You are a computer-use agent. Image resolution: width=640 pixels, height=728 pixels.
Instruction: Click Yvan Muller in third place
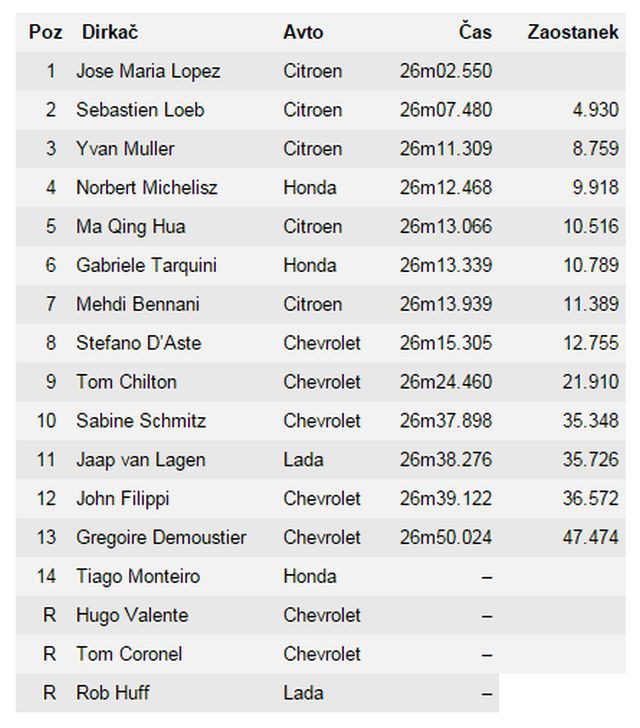(x=125, y=149)
